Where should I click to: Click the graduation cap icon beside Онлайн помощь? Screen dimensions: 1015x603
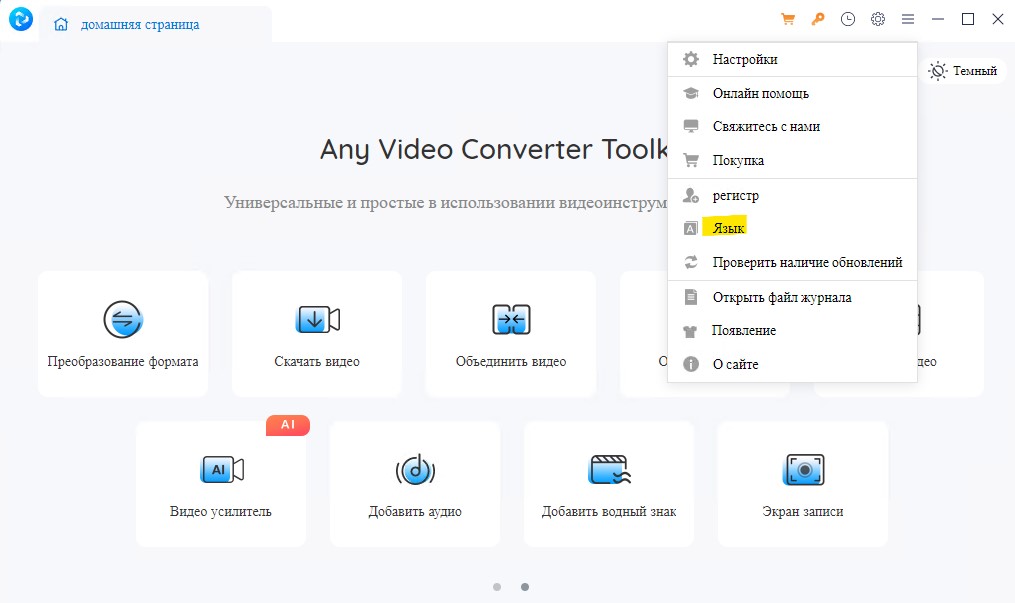(691, 93)
